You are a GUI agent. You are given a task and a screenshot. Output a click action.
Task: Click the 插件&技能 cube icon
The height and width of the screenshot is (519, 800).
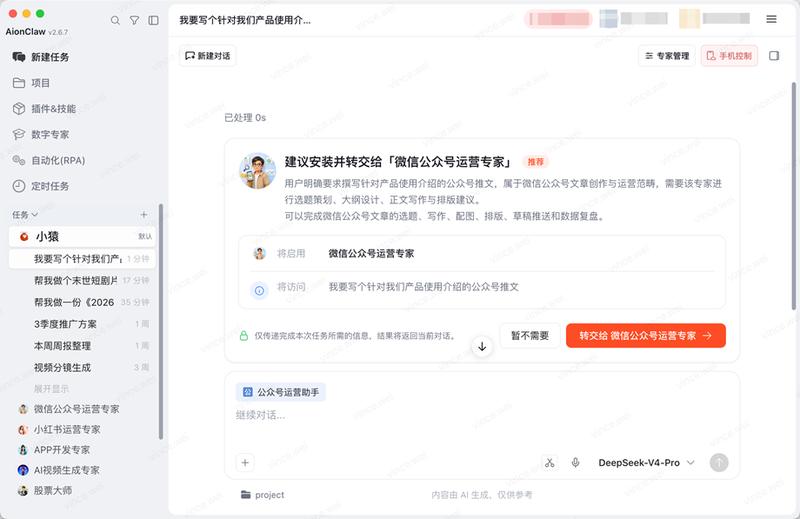(19, 109)
